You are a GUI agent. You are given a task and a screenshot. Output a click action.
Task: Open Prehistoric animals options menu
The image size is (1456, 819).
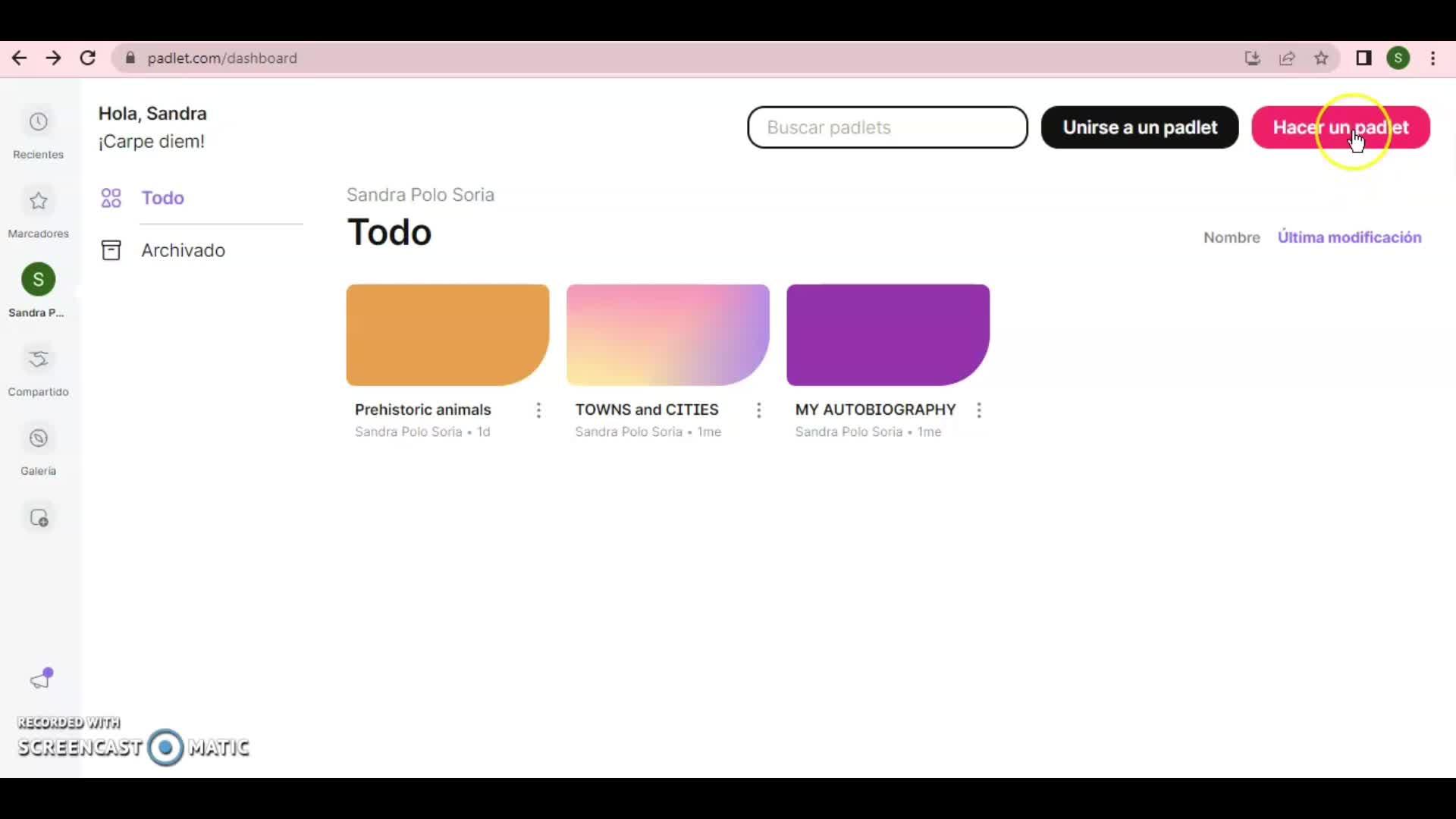538,410
